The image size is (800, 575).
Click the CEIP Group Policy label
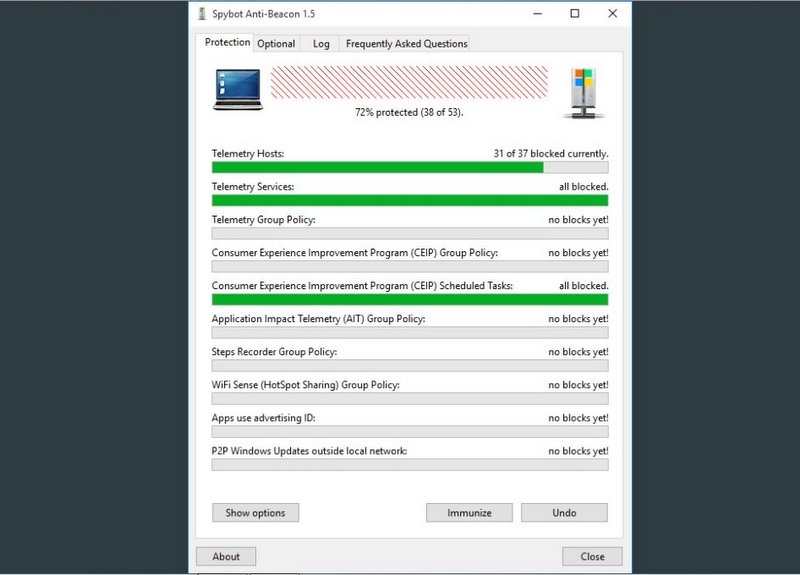point(355,253)
